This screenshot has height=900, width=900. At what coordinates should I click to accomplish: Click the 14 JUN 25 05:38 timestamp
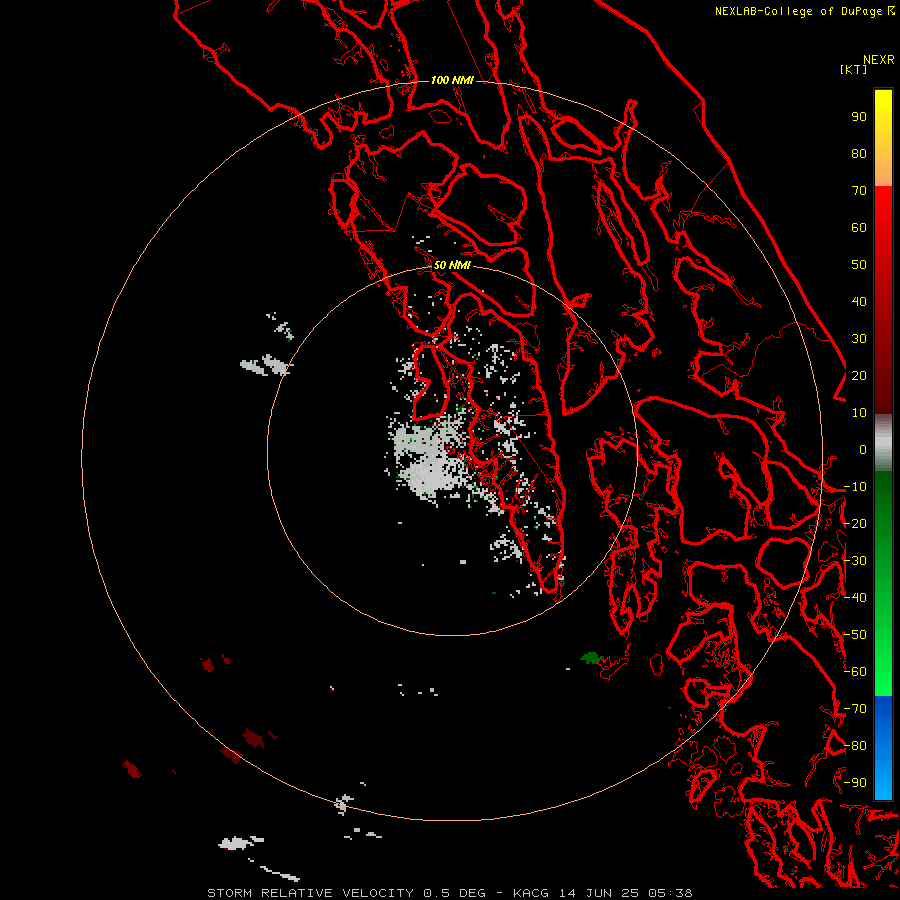(626, 893)
